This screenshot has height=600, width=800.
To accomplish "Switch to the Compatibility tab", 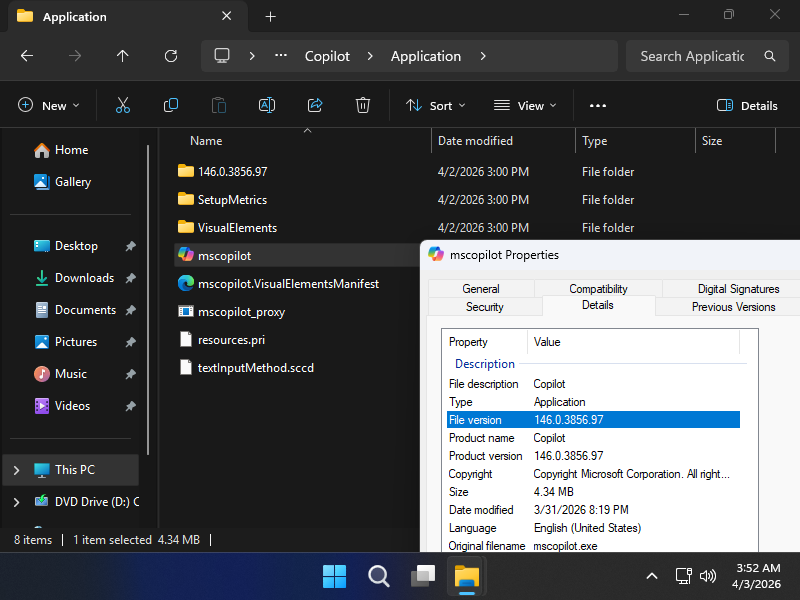I will coord(598,289).
